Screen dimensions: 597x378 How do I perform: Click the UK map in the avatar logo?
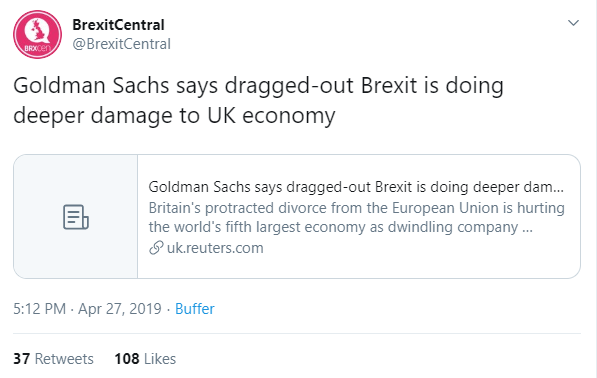click(38, 30)
